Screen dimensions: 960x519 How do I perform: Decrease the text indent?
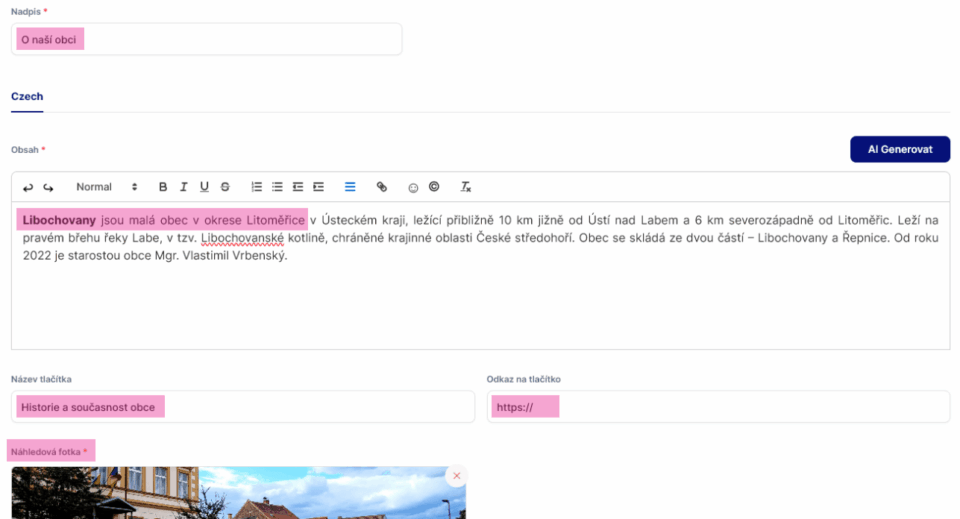[298, 187]
